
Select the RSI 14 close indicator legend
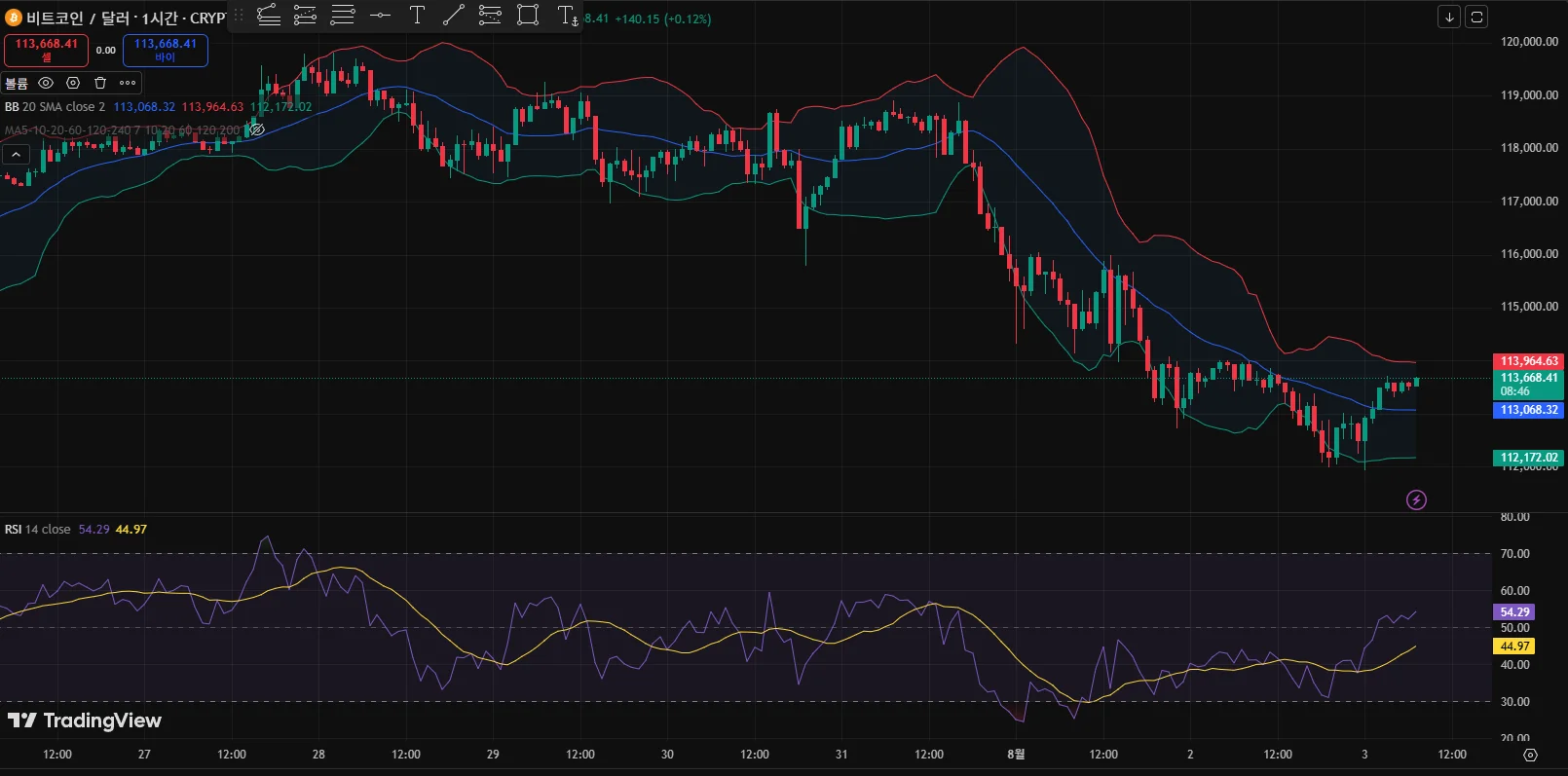coord(37,530)
